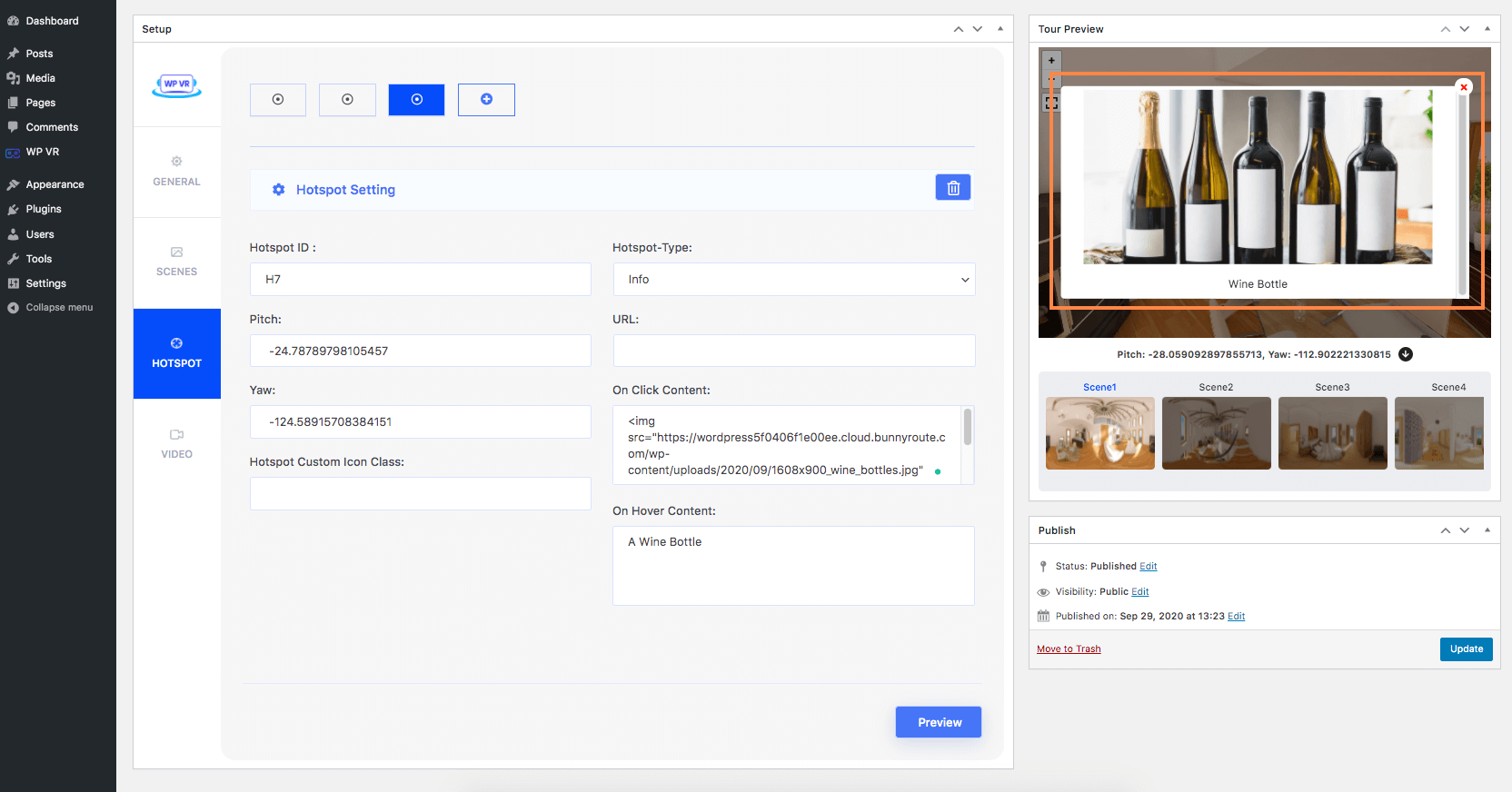
Task: Collapse the Publish panel toggle
Action: (1487, 530)
